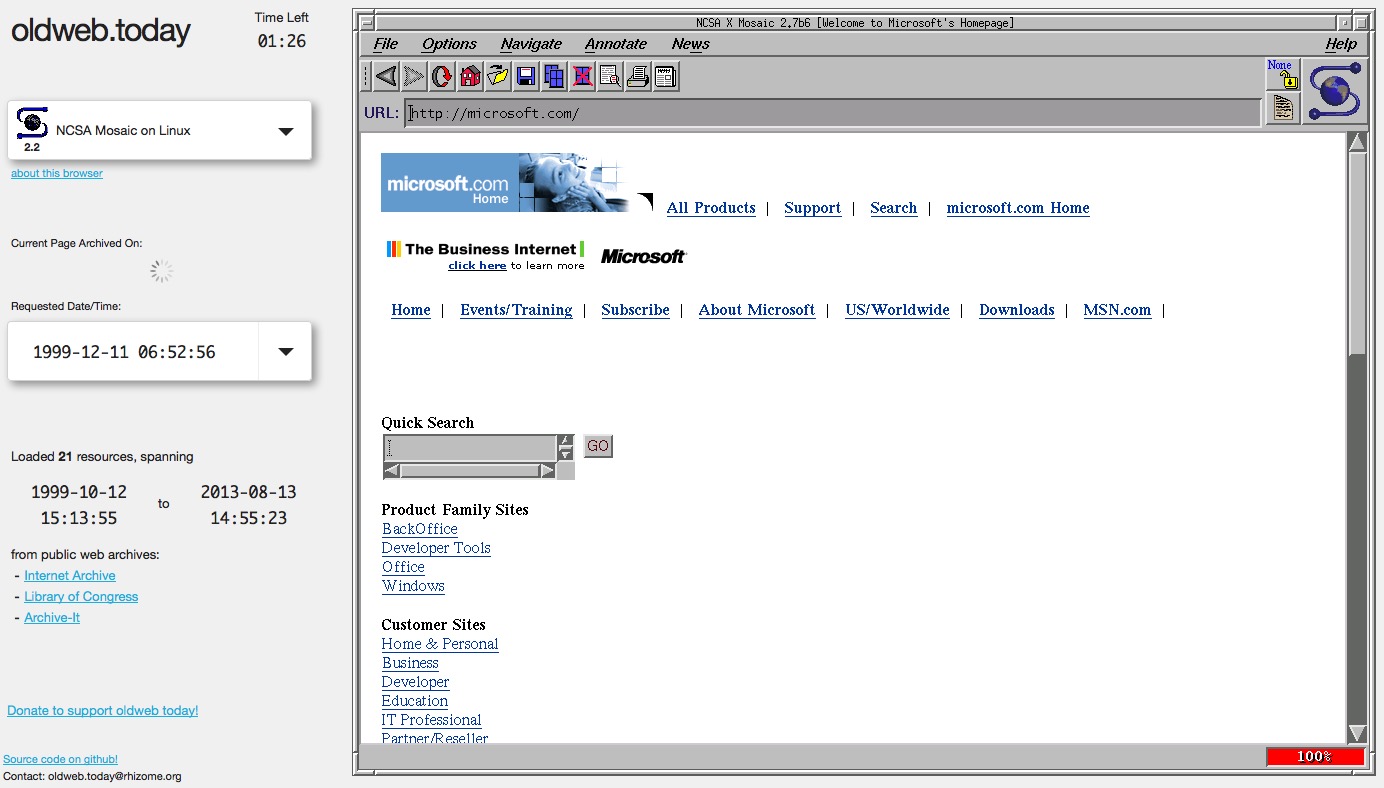Open the Education customer site link
Image resolution: width=1384 pixels, height=788 pixels.
coord(415,701)
